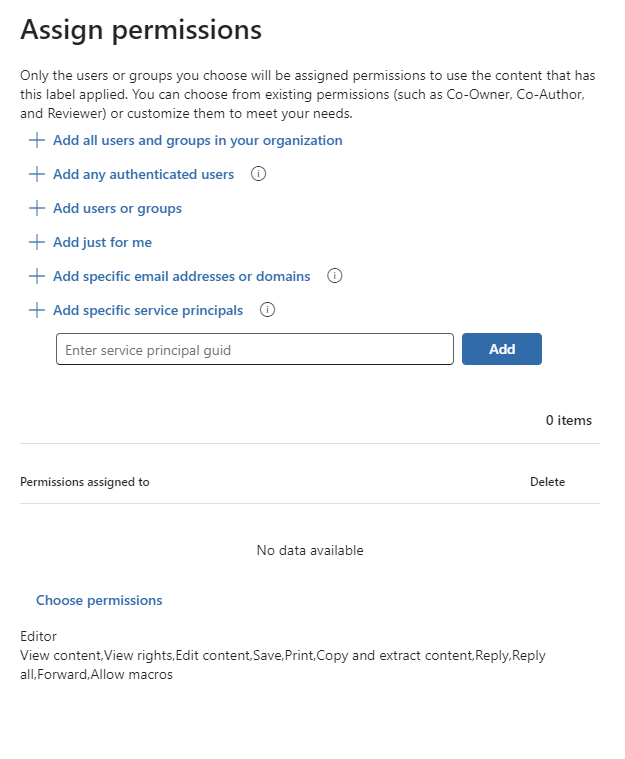Open the info icon next to service principals

click(x=267, y=310)
